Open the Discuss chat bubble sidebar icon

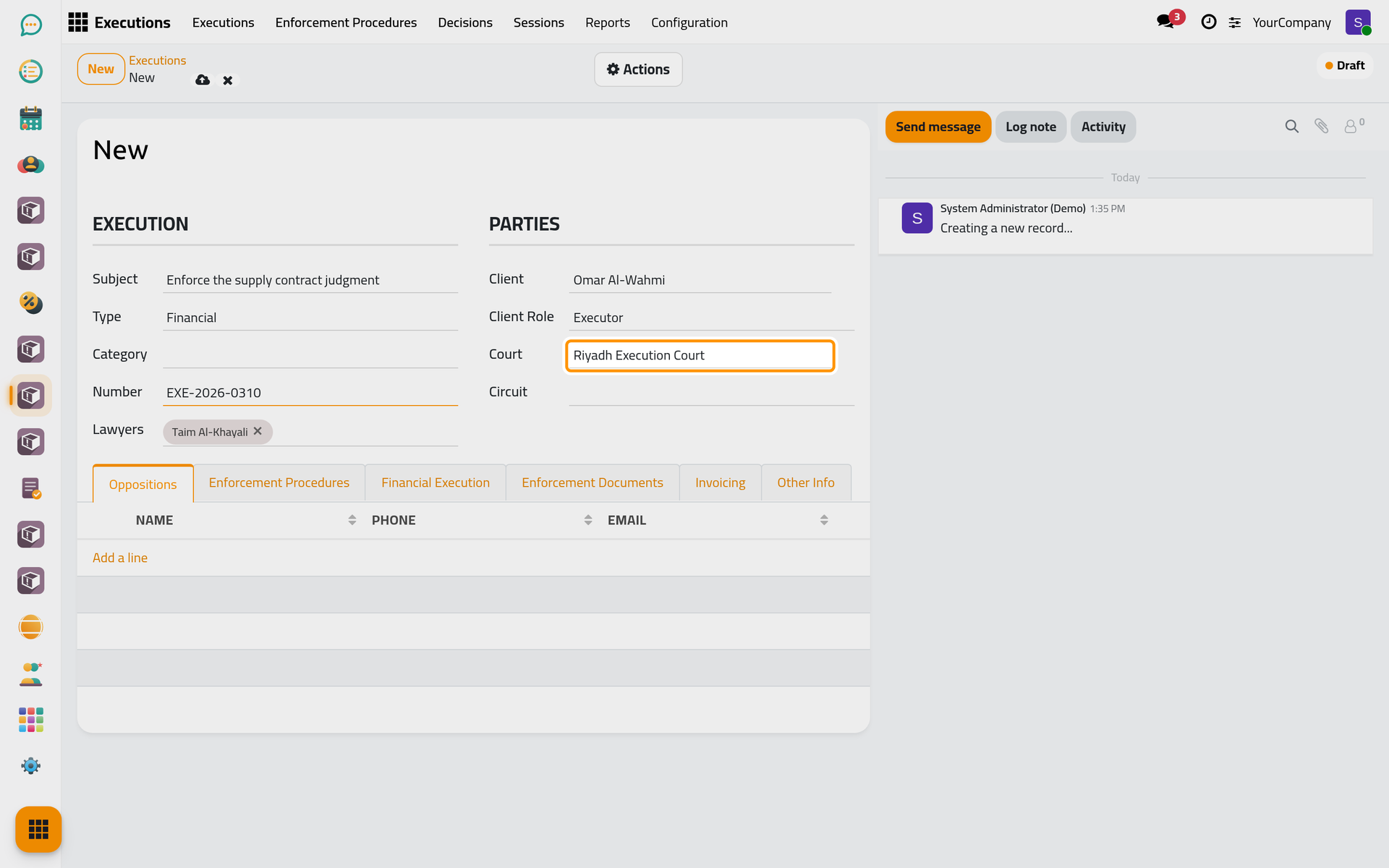point(30,25)
